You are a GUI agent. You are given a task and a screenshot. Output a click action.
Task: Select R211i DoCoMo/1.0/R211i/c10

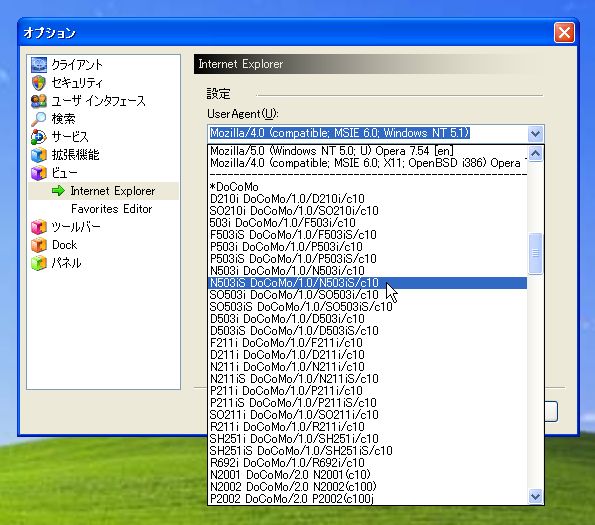coord(367,427)
